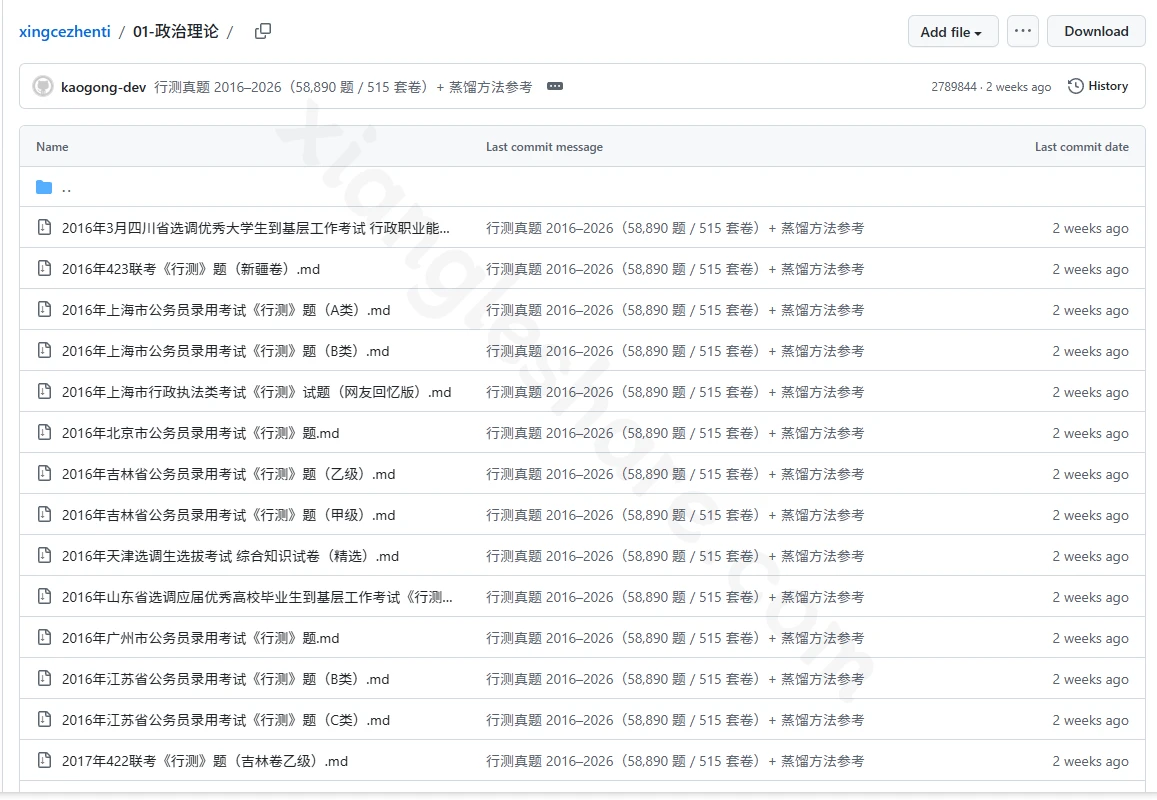Click the Download button
This screenshot has height=800, width=1157.
[1096, 31]
